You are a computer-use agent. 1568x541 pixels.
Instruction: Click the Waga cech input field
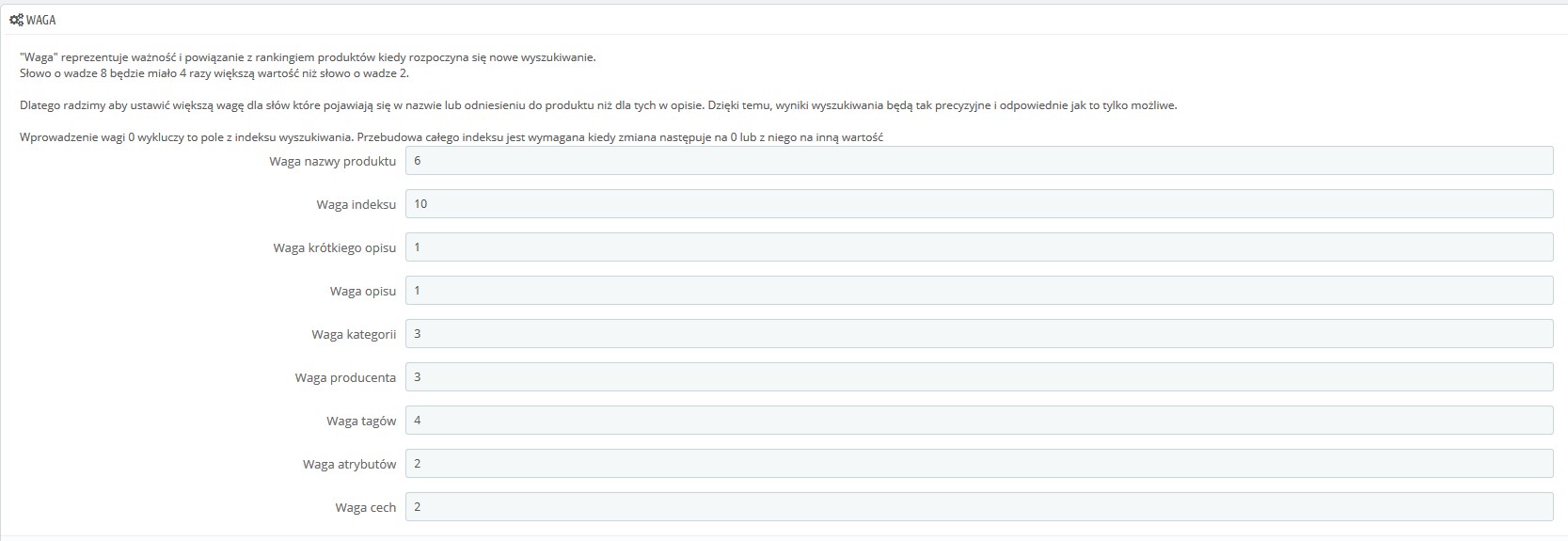click(x=979, y=507)
